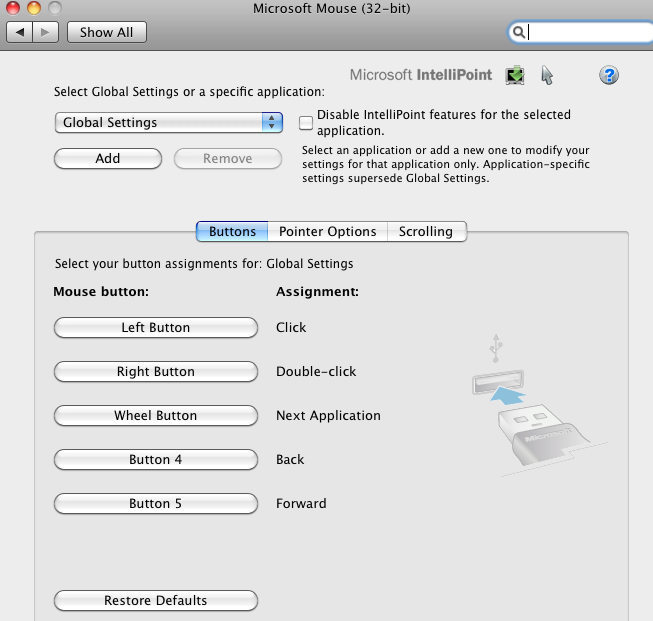
Task: Click the 'Back' assignment text
Action: click(x=290, y=459)
